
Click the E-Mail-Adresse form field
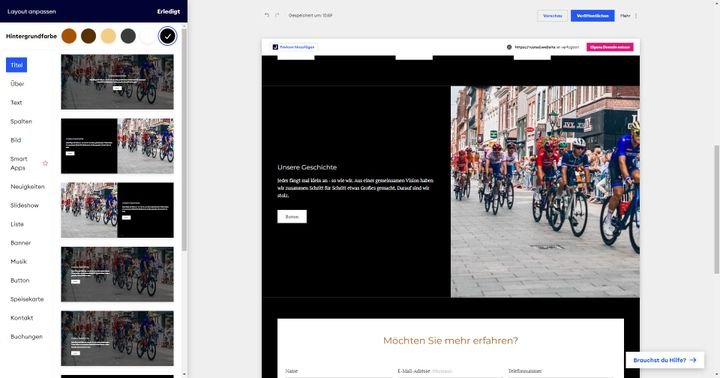point(450,372)
